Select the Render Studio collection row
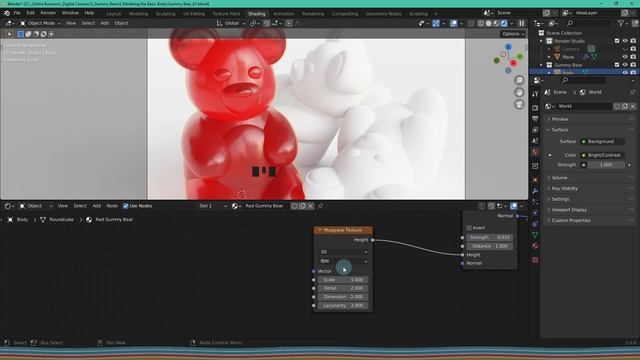Screen dimensions: 640x360 click(x=583, y=41)
